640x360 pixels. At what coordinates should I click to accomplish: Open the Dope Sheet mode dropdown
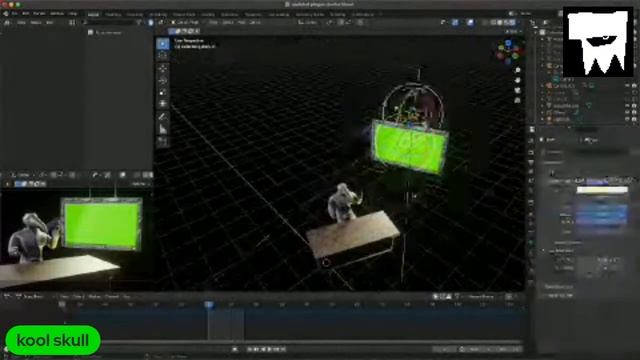(x=32, y=296)
